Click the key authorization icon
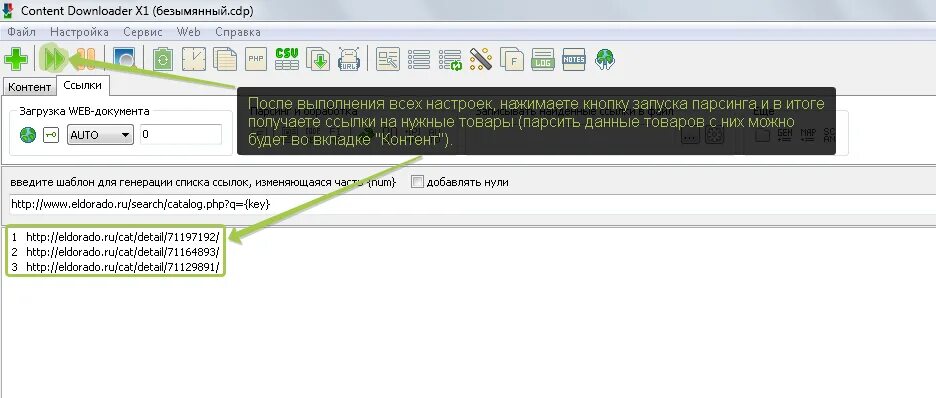Viewport: 936px width, 398px height. 51,135
